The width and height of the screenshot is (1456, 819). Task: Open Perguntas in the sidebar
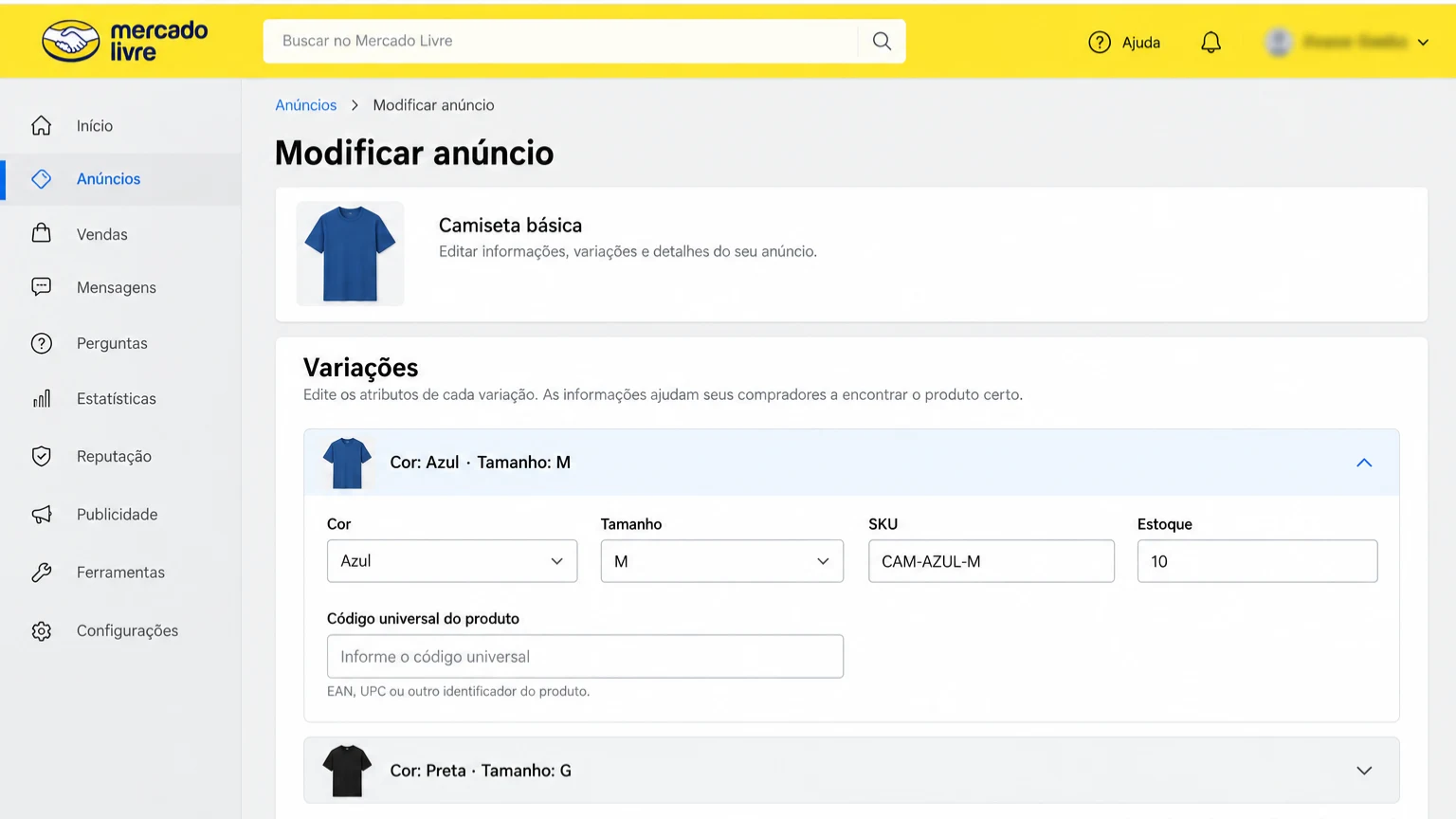tap(112, 343)
